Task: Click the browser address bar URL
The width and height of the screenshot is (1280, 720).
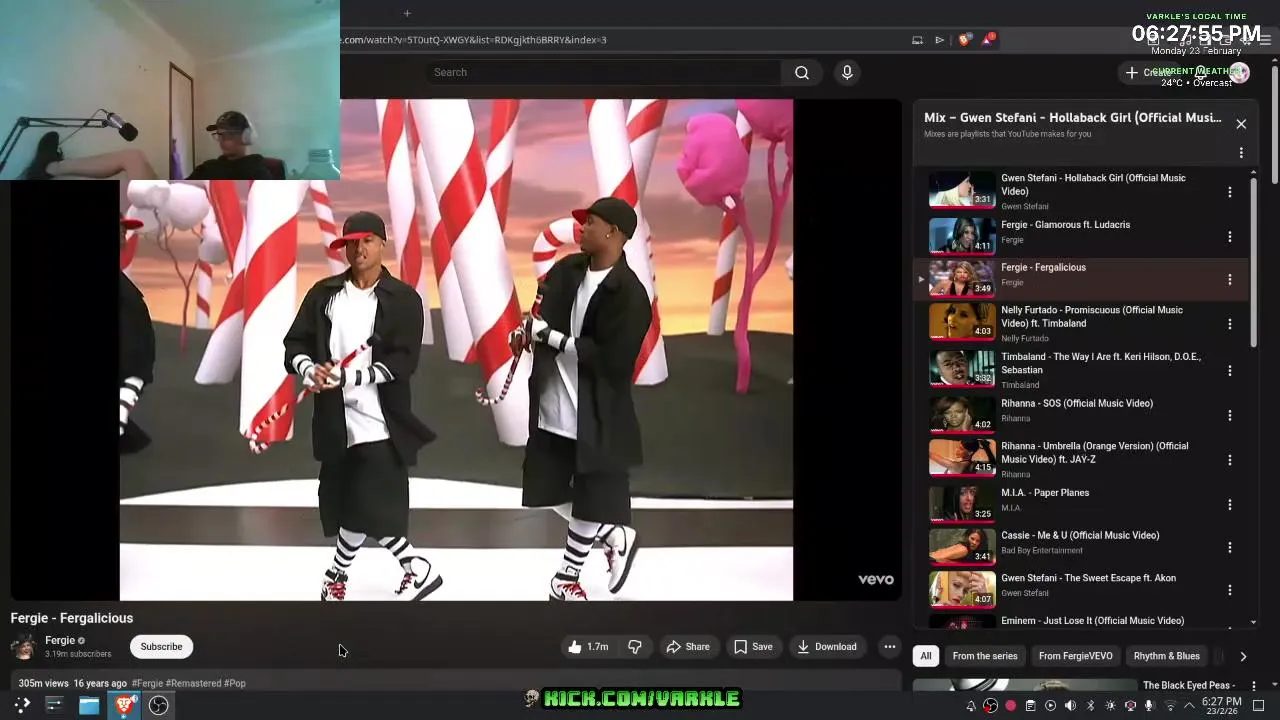Action: pos(475,40)
